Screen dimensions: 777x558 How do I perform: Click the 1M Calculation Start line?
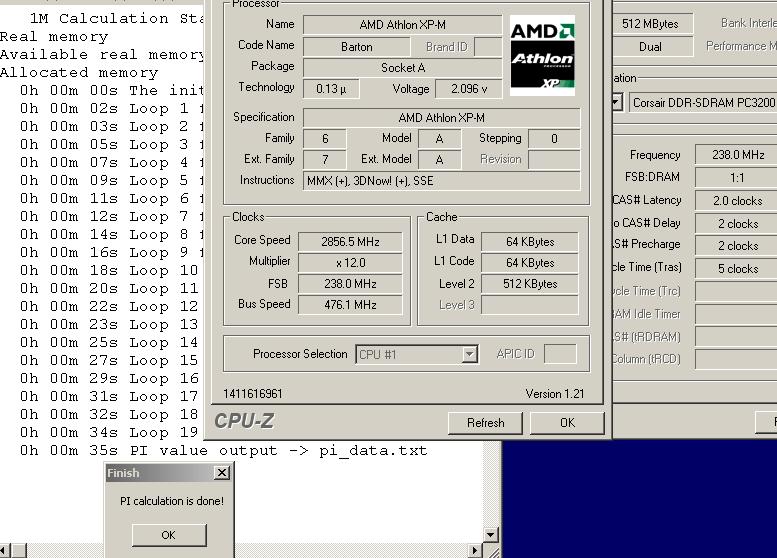116,19
